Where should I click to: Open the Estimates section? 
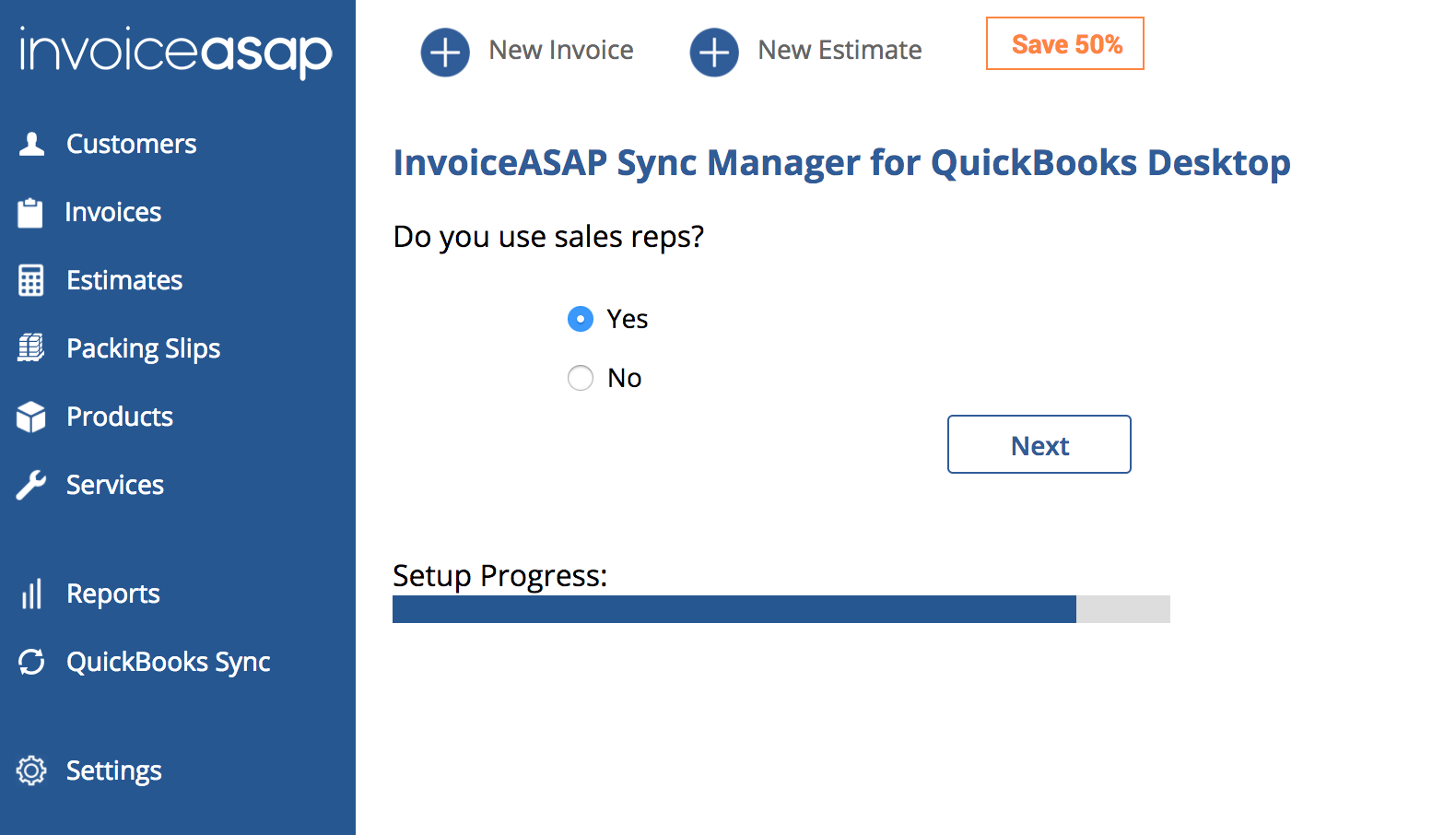[124, 280]
